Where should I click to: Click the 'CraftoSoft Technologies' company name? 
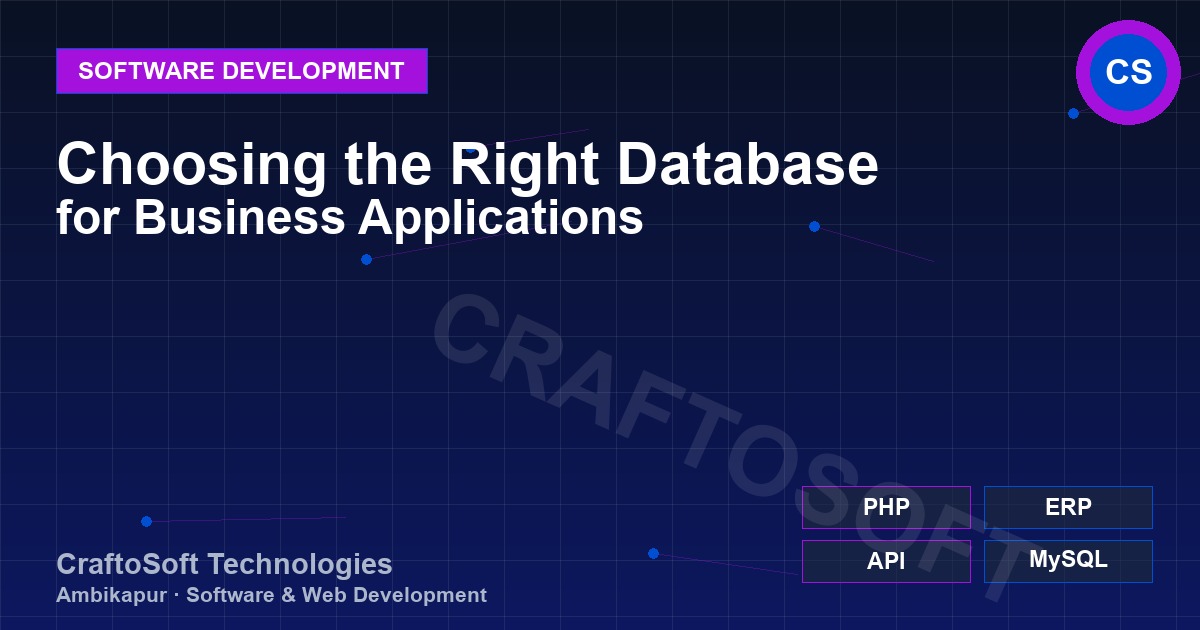[224, 564]
